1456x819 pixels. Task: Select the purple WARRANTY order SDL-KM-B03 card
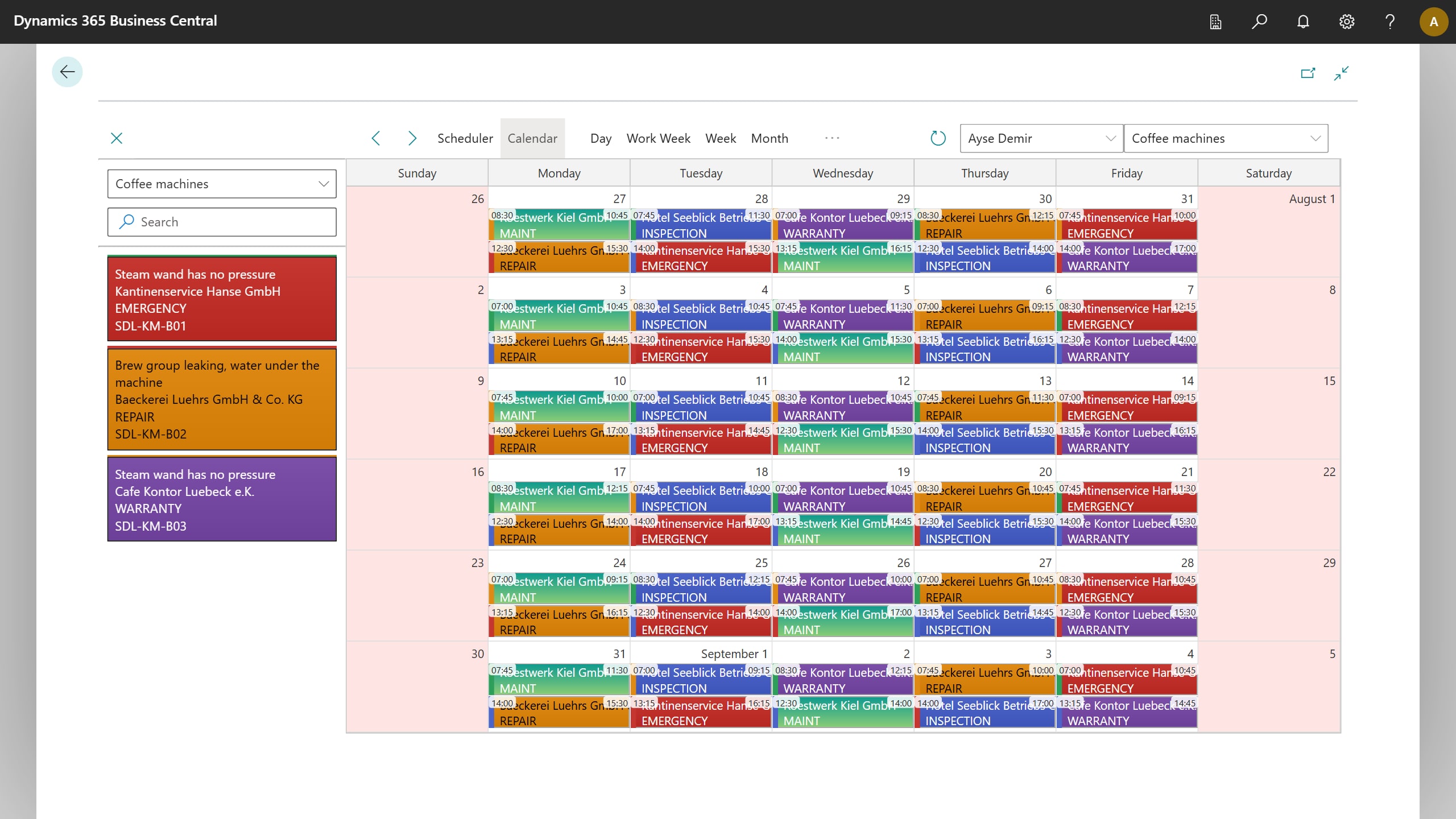pyautogui.click(x=222, y=499)
